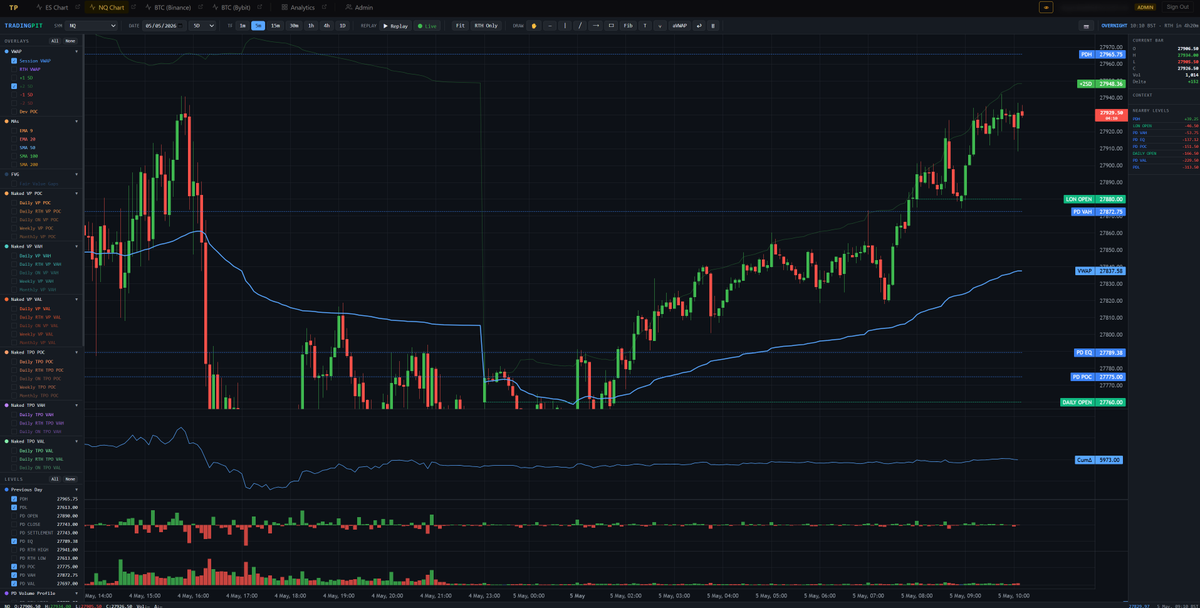Click the VWAP 27837.58 price label
Image resolution: width=1200 pixels, height=608 pixels.
pos(1100,271)
